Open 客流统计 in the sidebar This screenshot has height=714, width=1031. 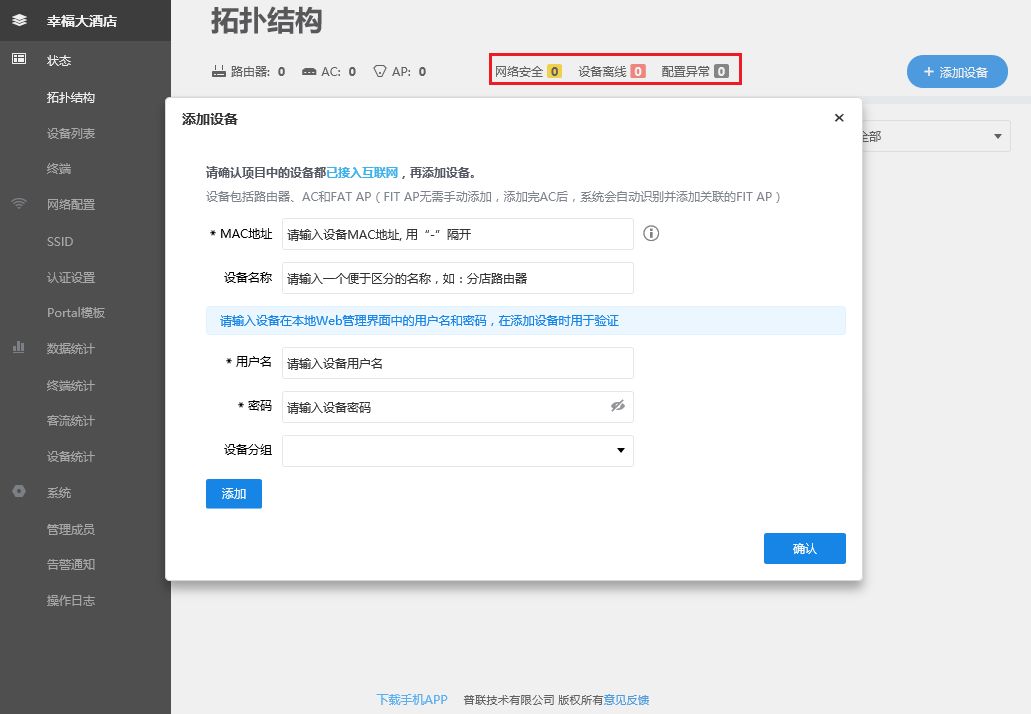point(71,420)
